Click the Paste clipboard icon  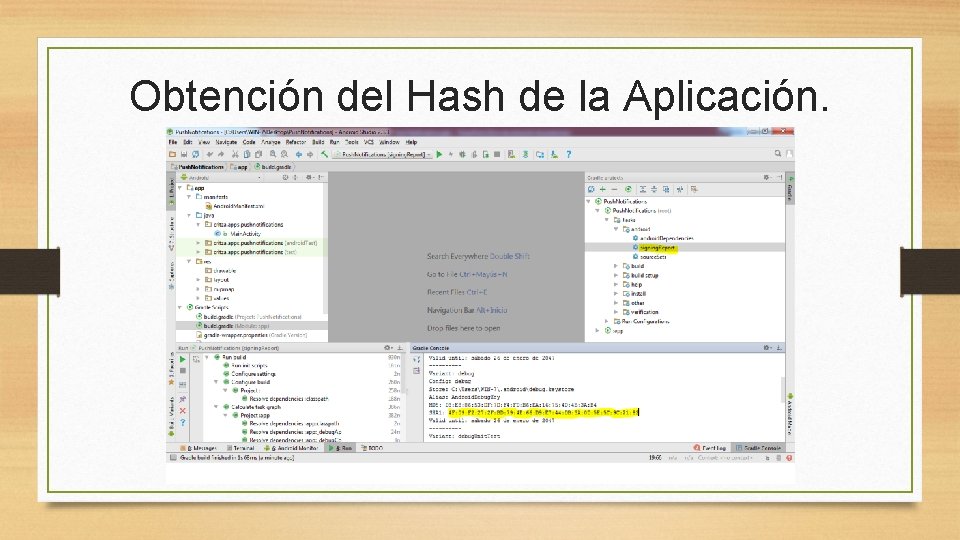pos(258,154)
